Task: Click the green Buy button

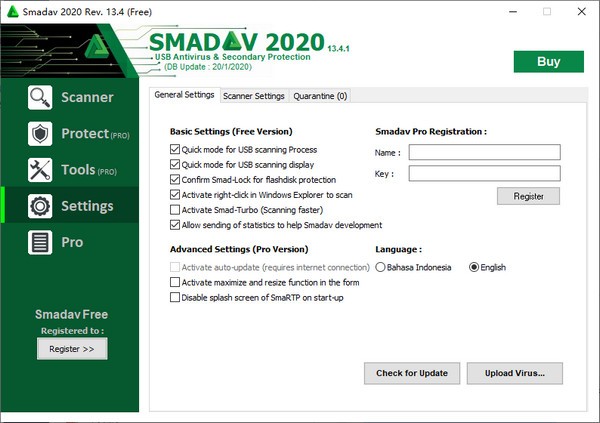Action: [x=548, y=61]
